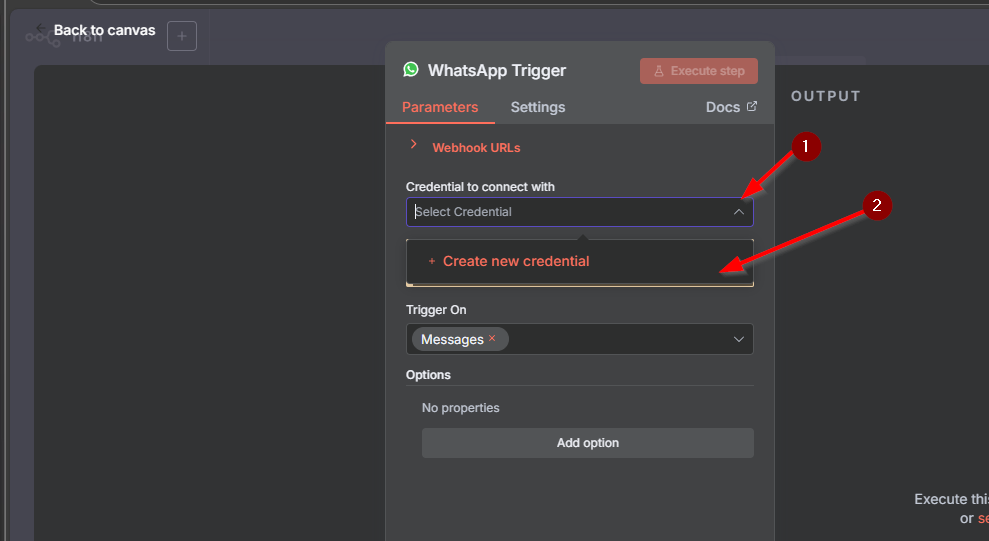The width and height of the screenshot is (989, 541).
Task: Open the Settings tab
Action: point(538,107)
